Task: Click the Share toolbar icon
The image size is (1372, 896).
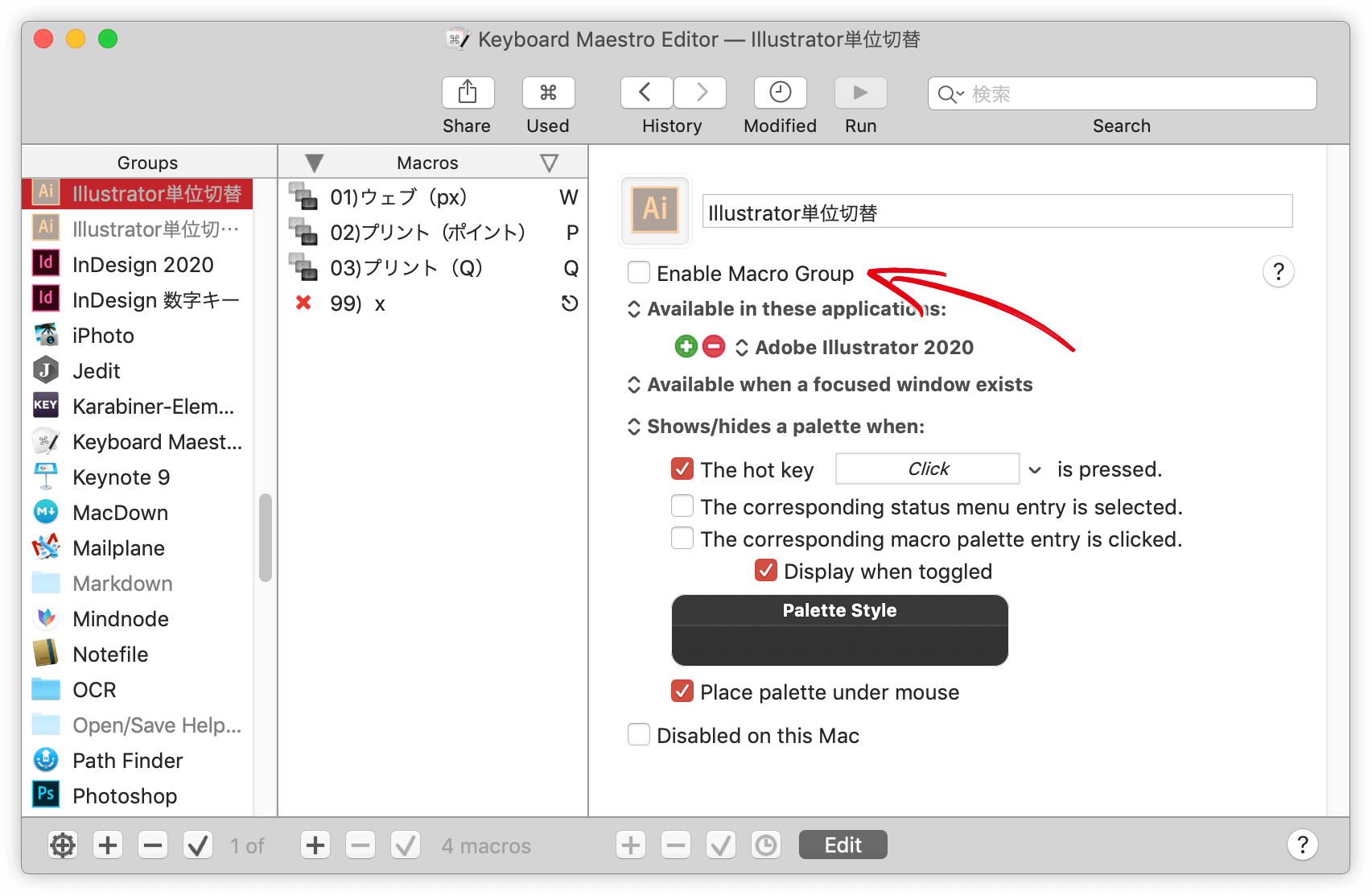Action: tap(468, 93)
